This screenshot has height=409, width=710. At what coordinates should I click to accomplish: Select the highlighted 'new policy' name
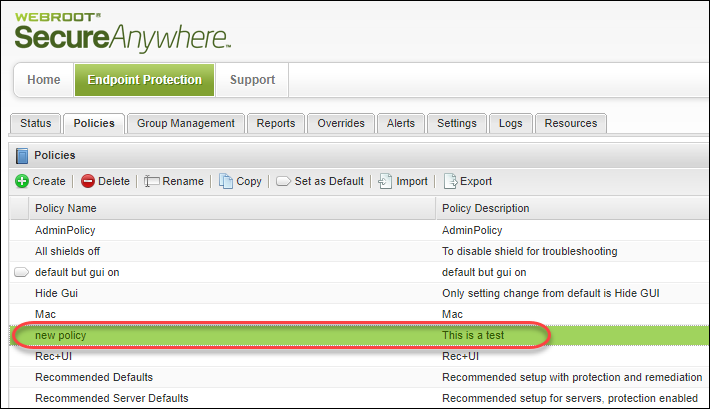click(61, 335)
